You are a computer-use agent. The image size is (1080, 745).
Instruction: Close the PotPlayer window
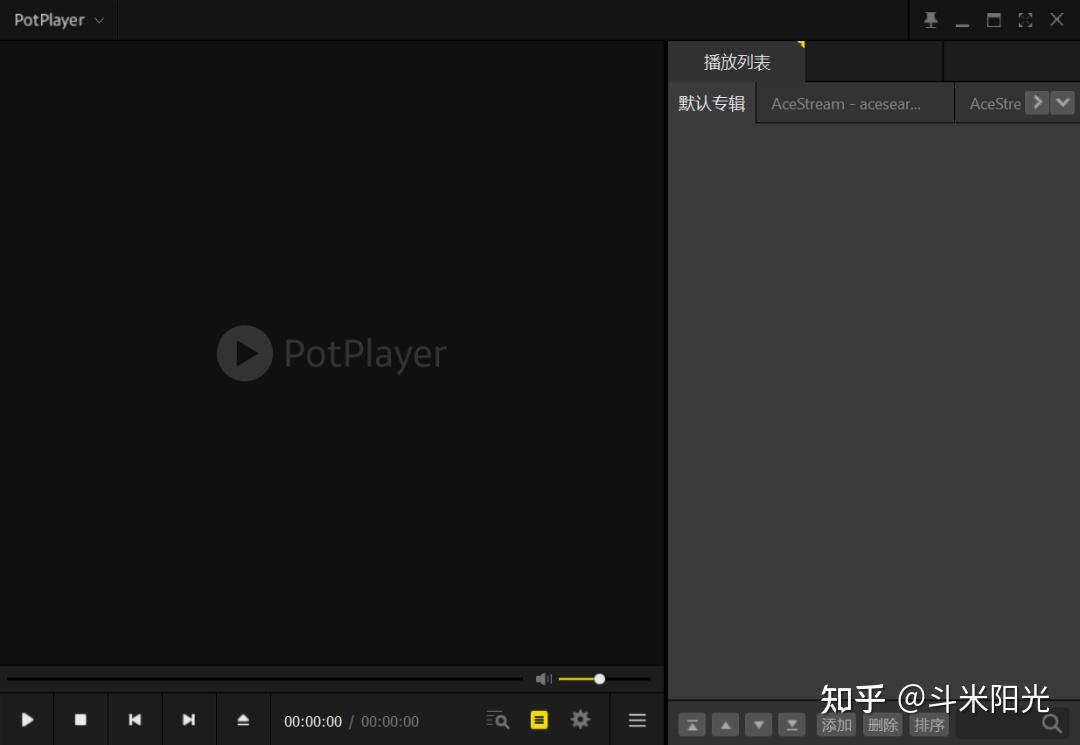pyautogui.click(x=1057, y=19)
